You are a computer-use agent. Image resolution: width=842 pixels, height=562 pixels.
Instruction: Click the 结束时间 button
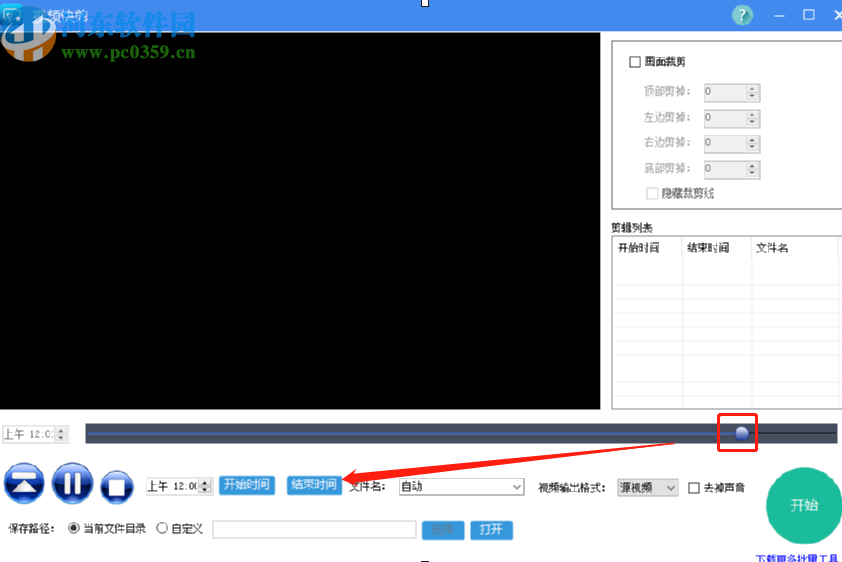(x=314, y=485)
